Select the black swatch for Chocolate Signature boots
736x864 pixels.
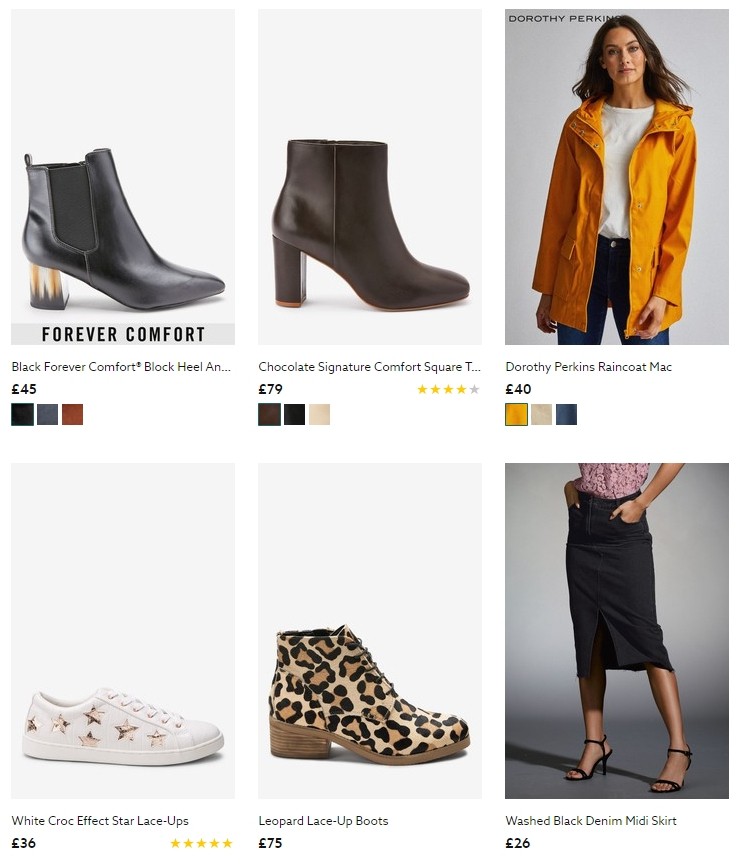[x=293, y=414]
